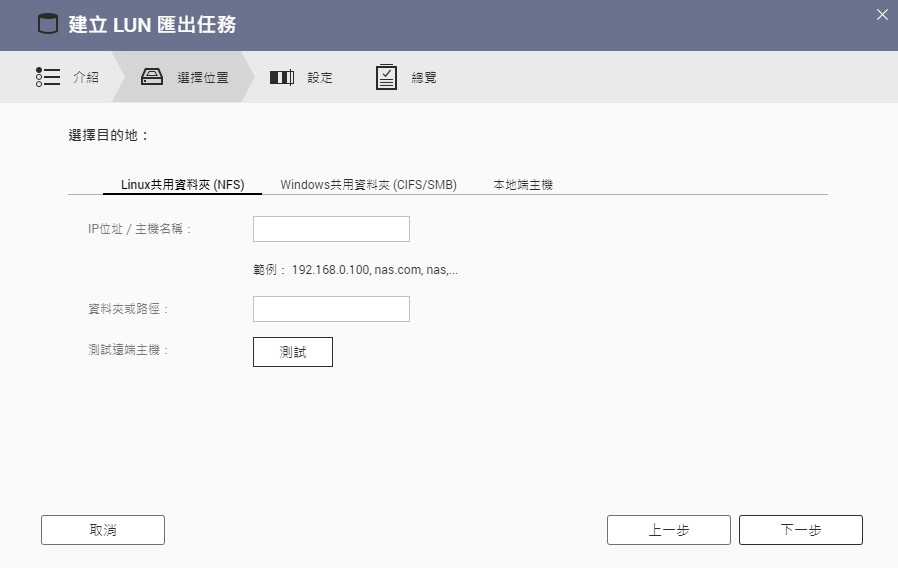Switch to Linux共用資料夾 (NFS) tab
This screenshot has height=568, width=898.
pos(182,185)
